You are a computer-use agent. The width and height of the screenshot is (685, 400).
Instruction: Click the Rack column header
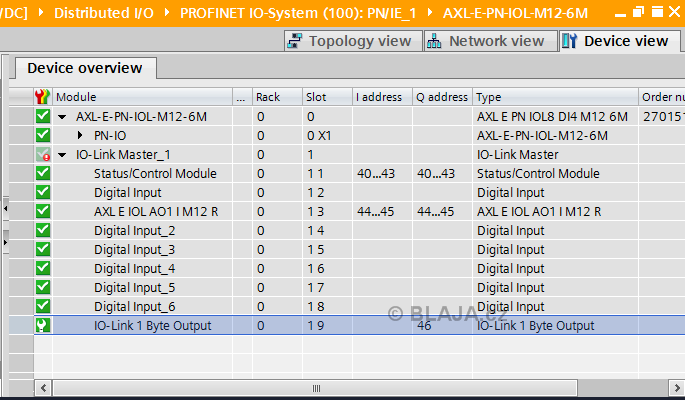point(277,97)
